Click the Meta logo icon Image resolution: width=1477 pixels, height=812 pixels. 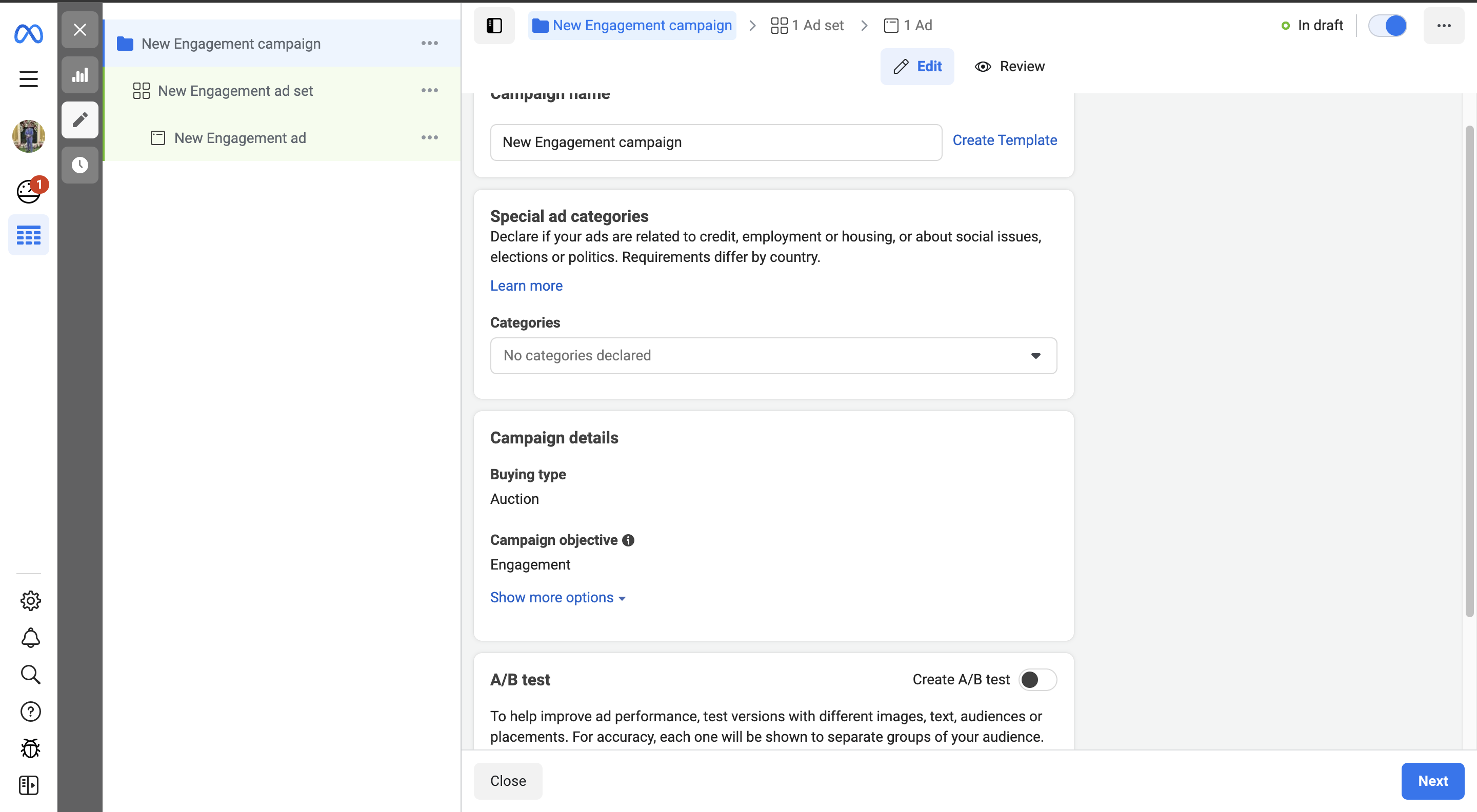point(28,34)
